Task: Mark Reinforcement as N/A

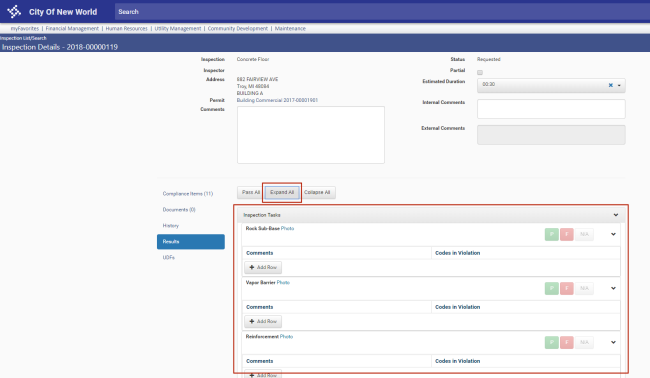Action: coord(584,342)
